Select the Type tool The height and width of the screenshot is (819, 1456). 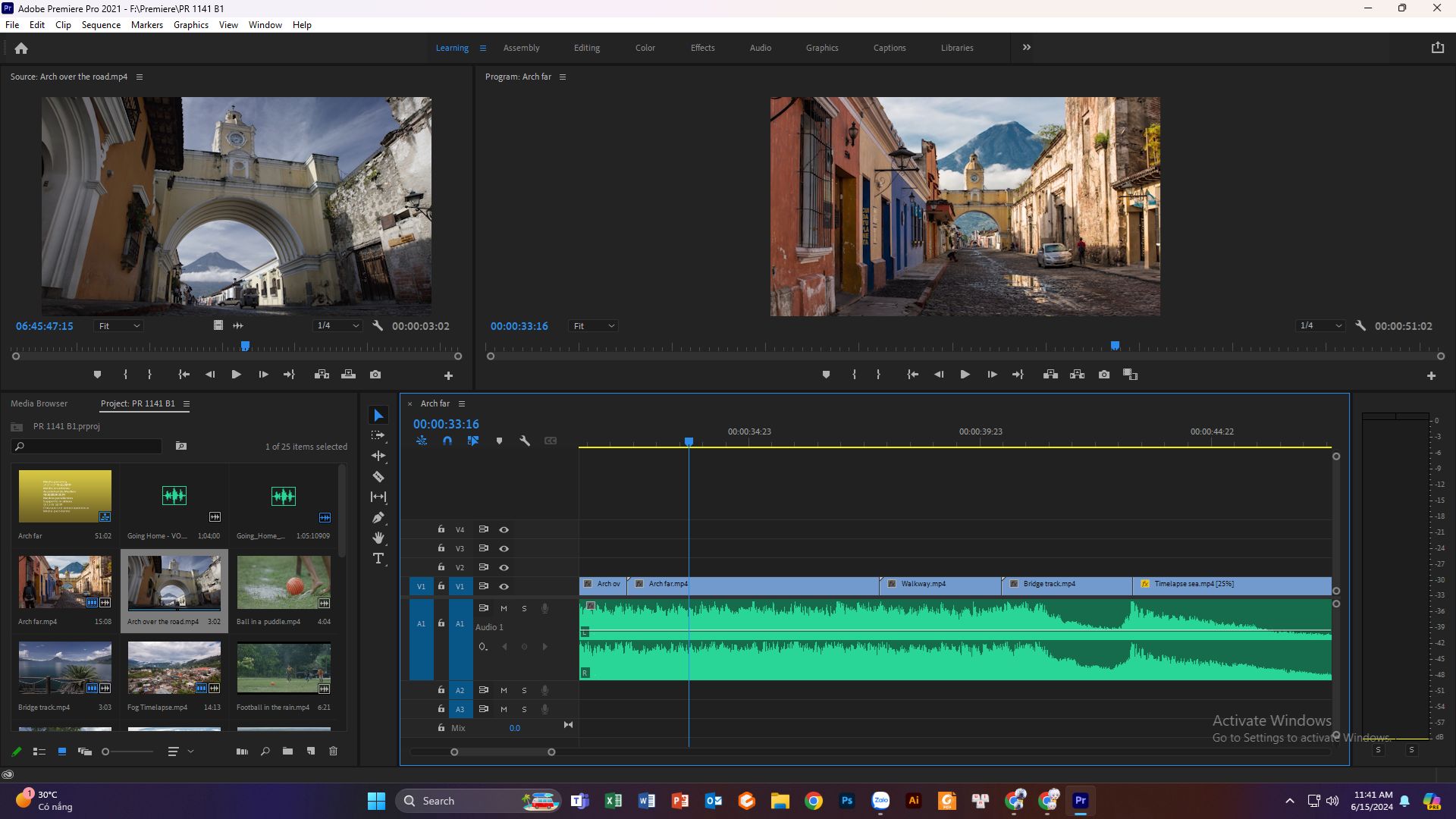[378, 558]
